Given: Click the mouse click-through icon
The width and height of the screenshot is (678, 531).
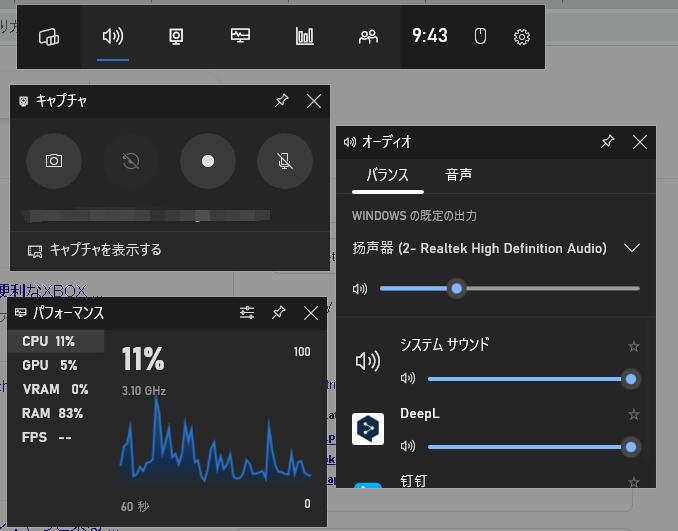Looking at the screenshot, I should [480, 36].
